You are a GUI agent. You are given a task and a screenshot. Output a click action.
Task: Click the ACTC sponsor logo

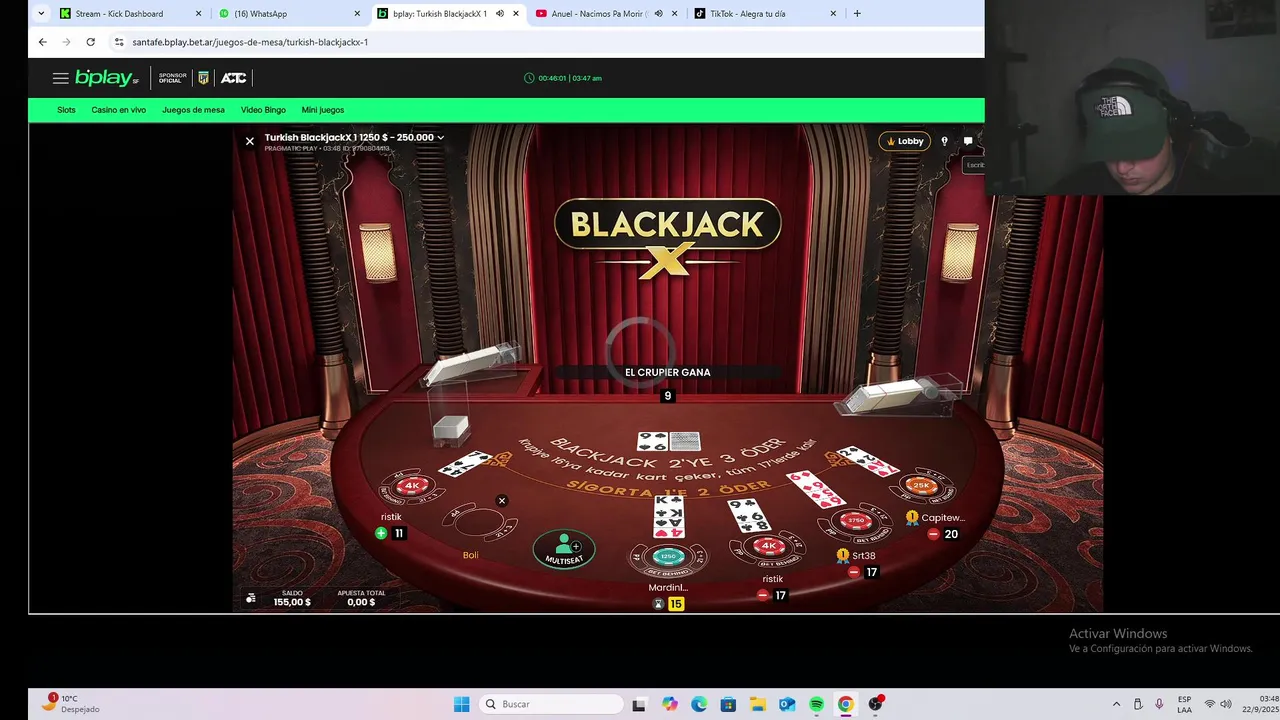(x=234, y=78)
